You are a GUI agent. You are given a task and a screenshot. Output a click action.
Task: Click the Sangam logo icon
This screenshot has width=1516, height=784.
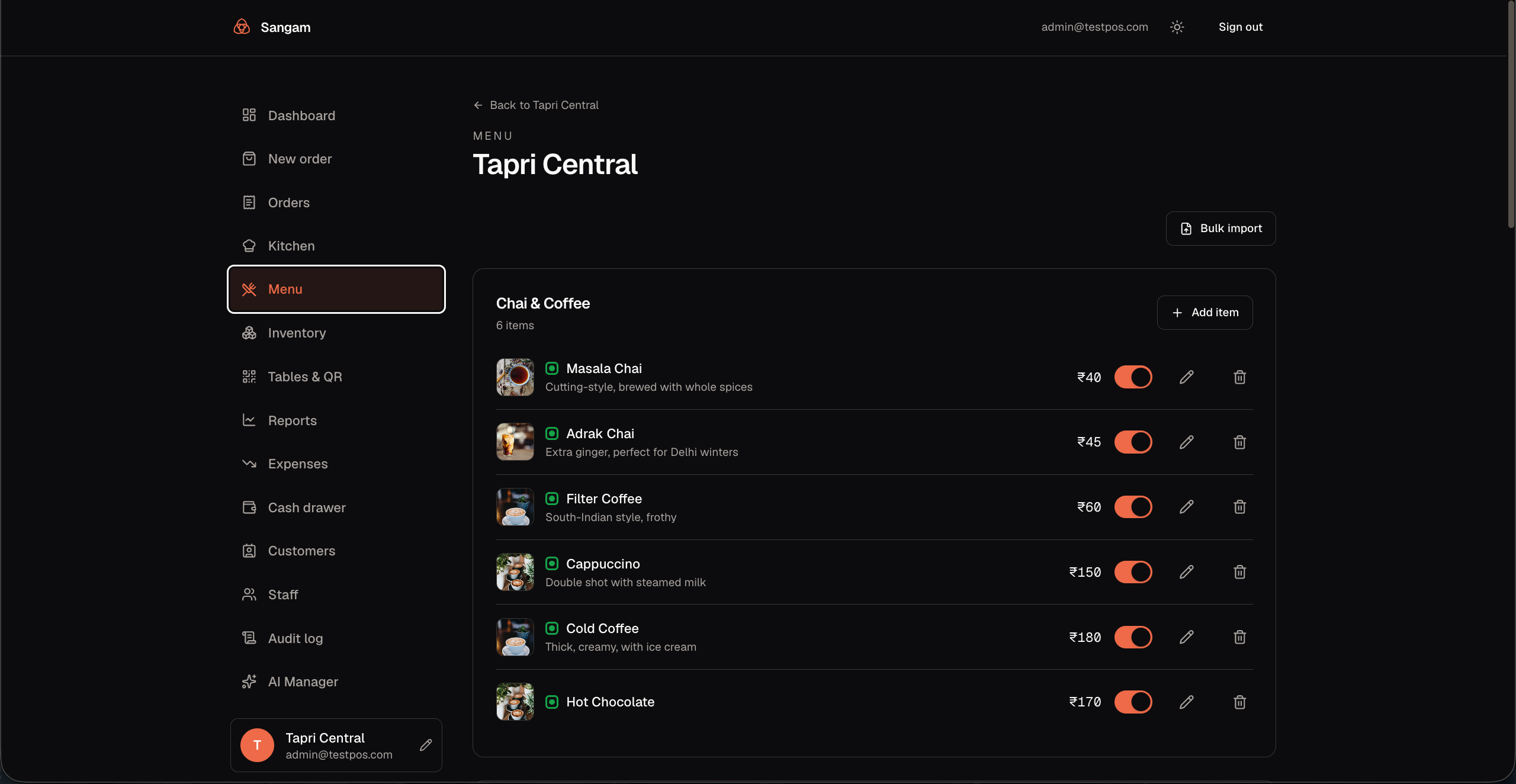click(242, 27)
